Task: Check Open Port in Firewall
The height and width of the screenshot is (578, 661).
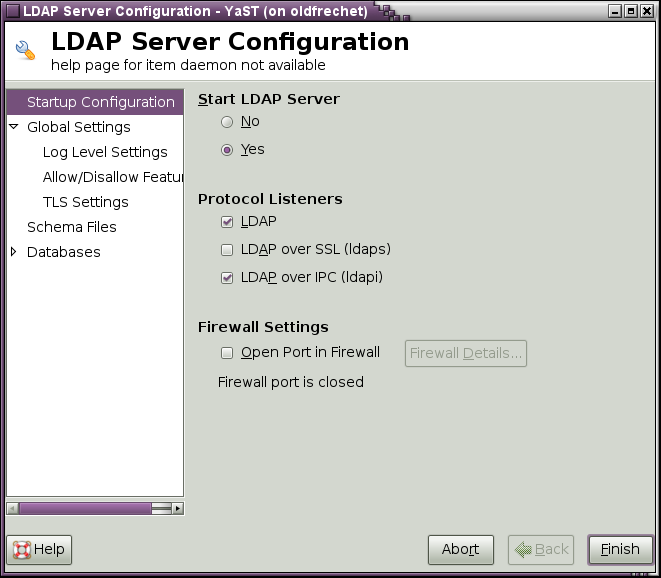Action: 227,353
